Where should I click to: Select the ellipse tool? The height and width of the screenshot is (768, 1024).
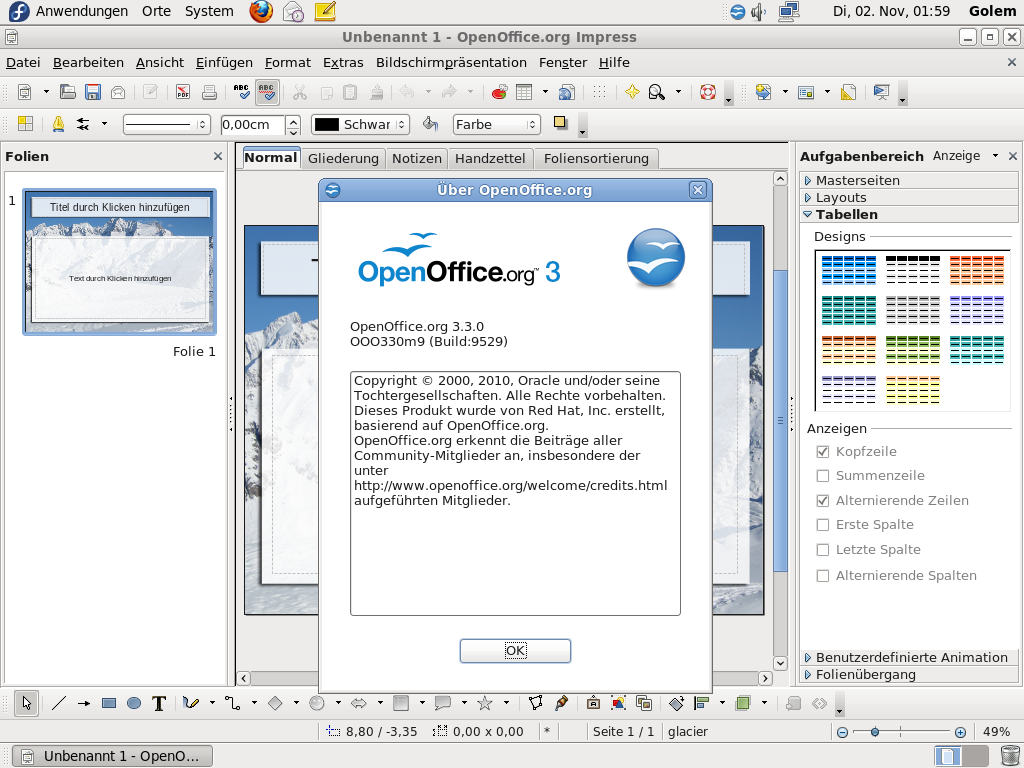click(x=134, y=703)
